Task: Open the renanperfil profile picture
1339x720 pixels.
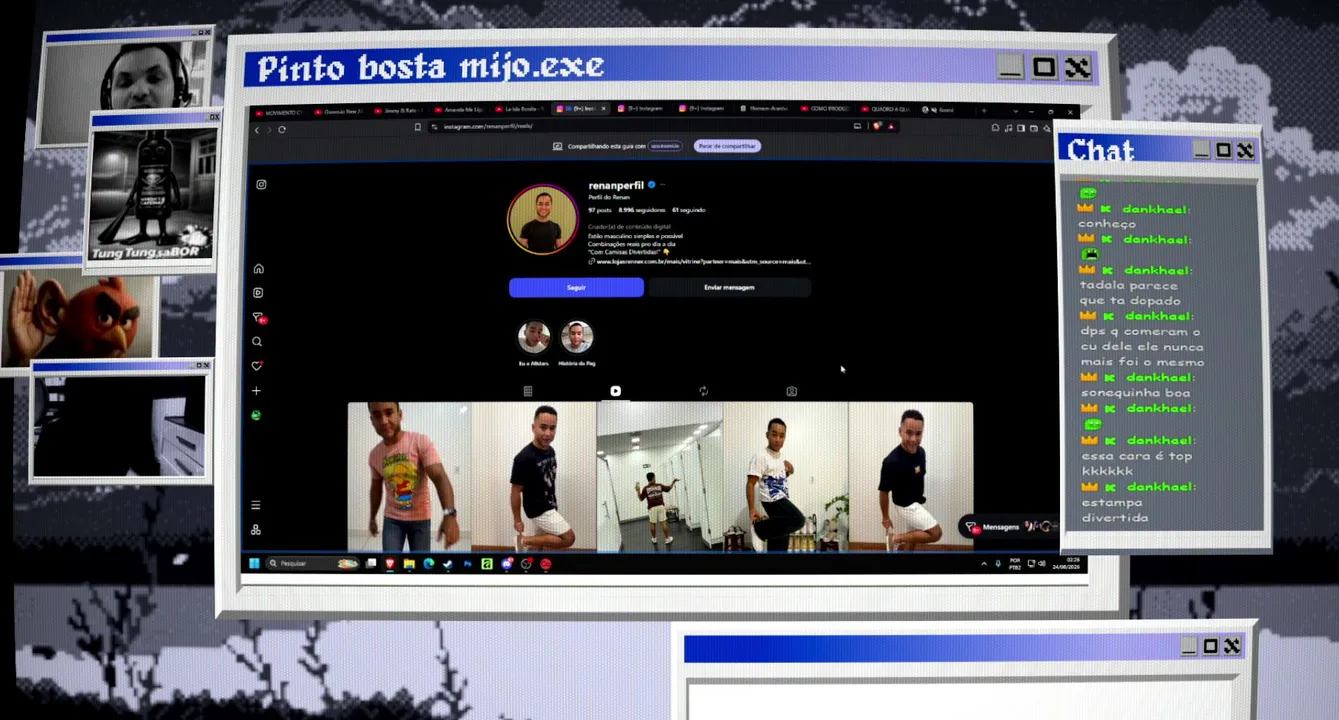Action: (542, 219)
